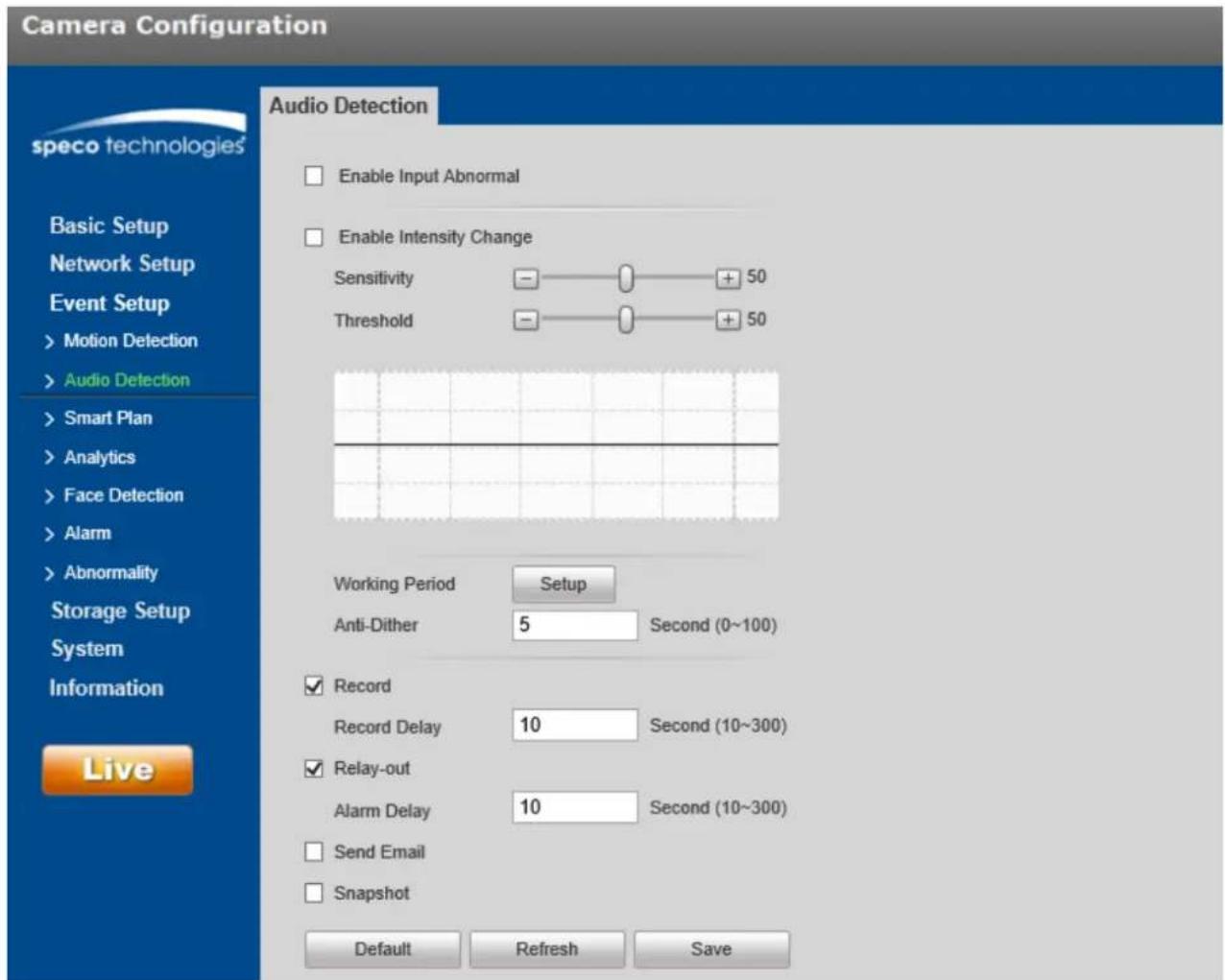1225x980 pixels.
Task: Click the Working Period label
Action: click(395, 584)
